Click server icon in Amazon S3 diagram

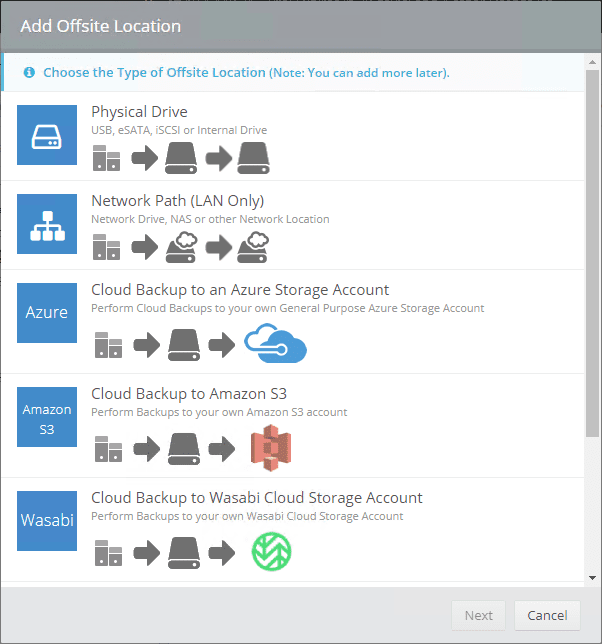click(x=108, y=449)
